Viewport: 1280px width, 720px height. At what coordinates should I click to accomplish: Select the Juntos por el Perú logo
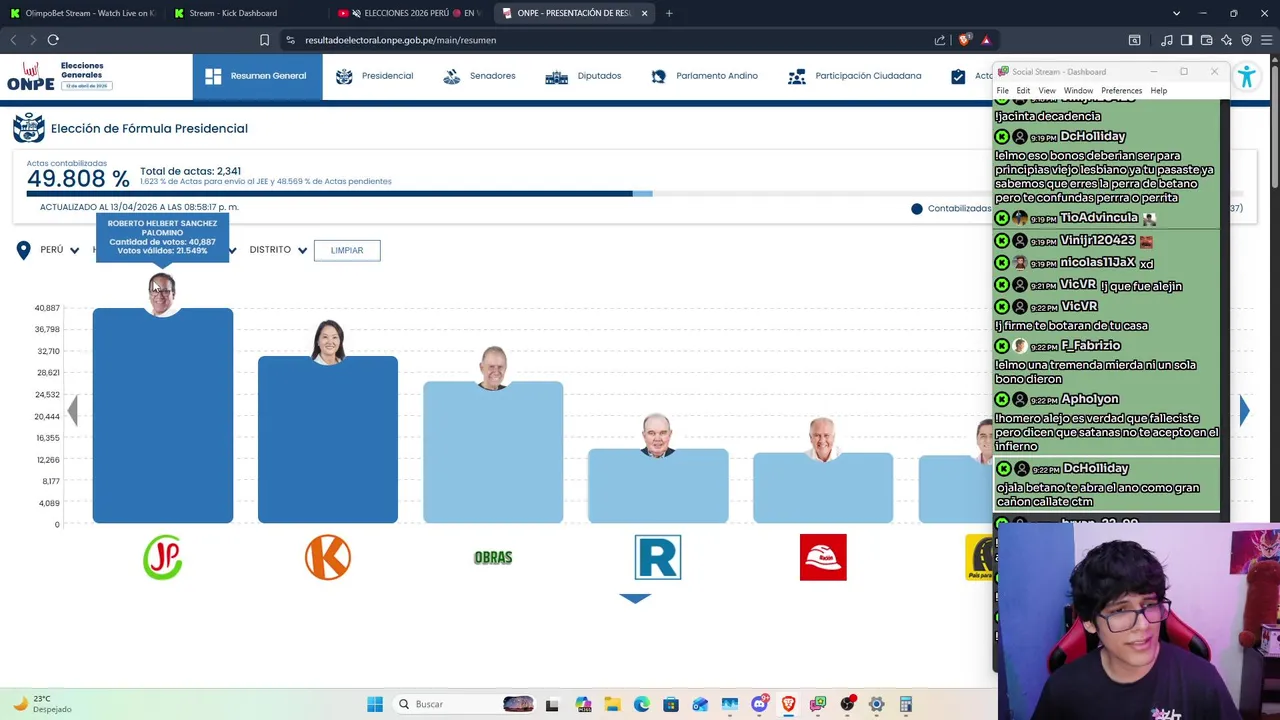(163, 557)
